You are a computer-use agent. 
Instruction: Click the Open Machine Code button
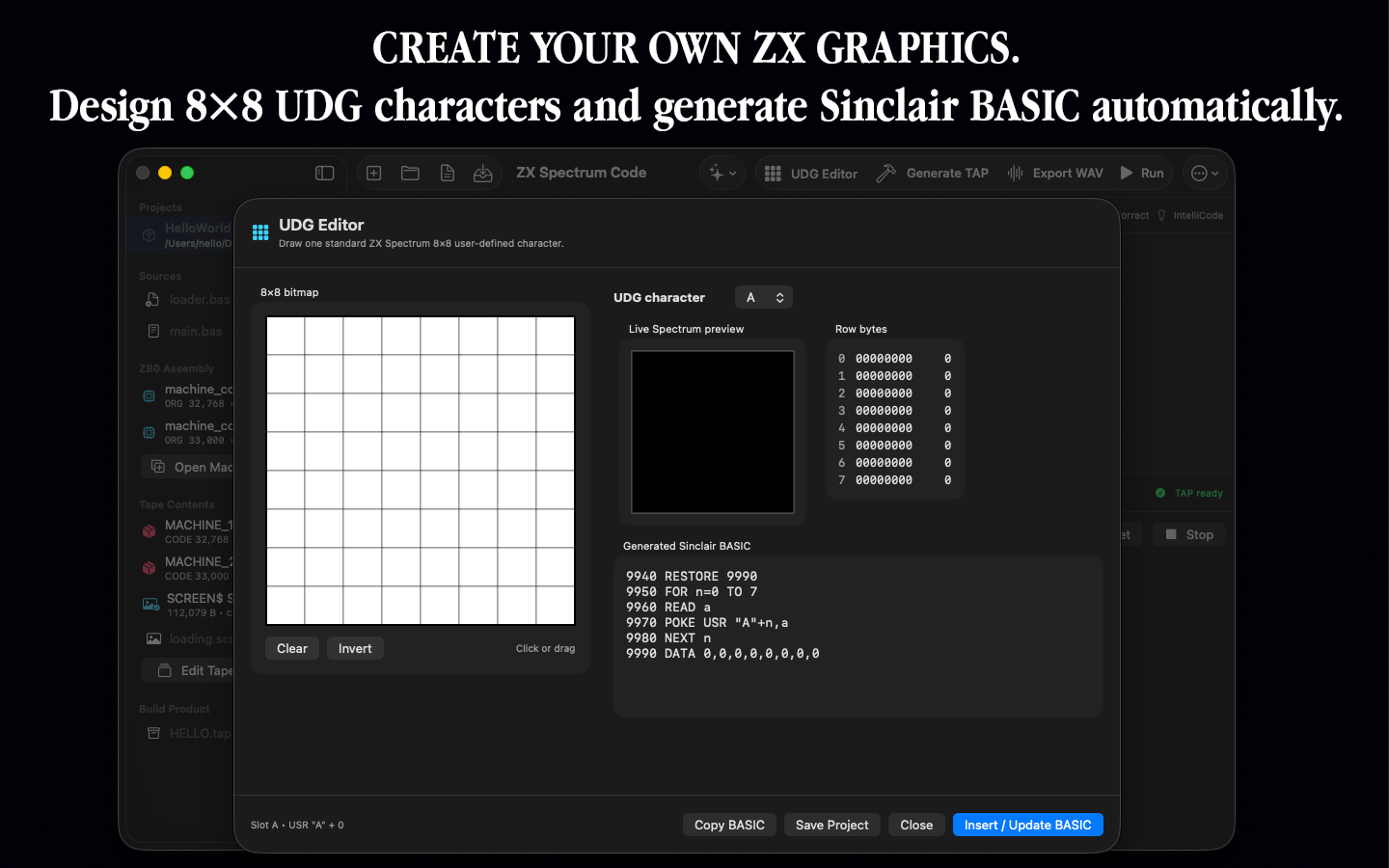187,467
